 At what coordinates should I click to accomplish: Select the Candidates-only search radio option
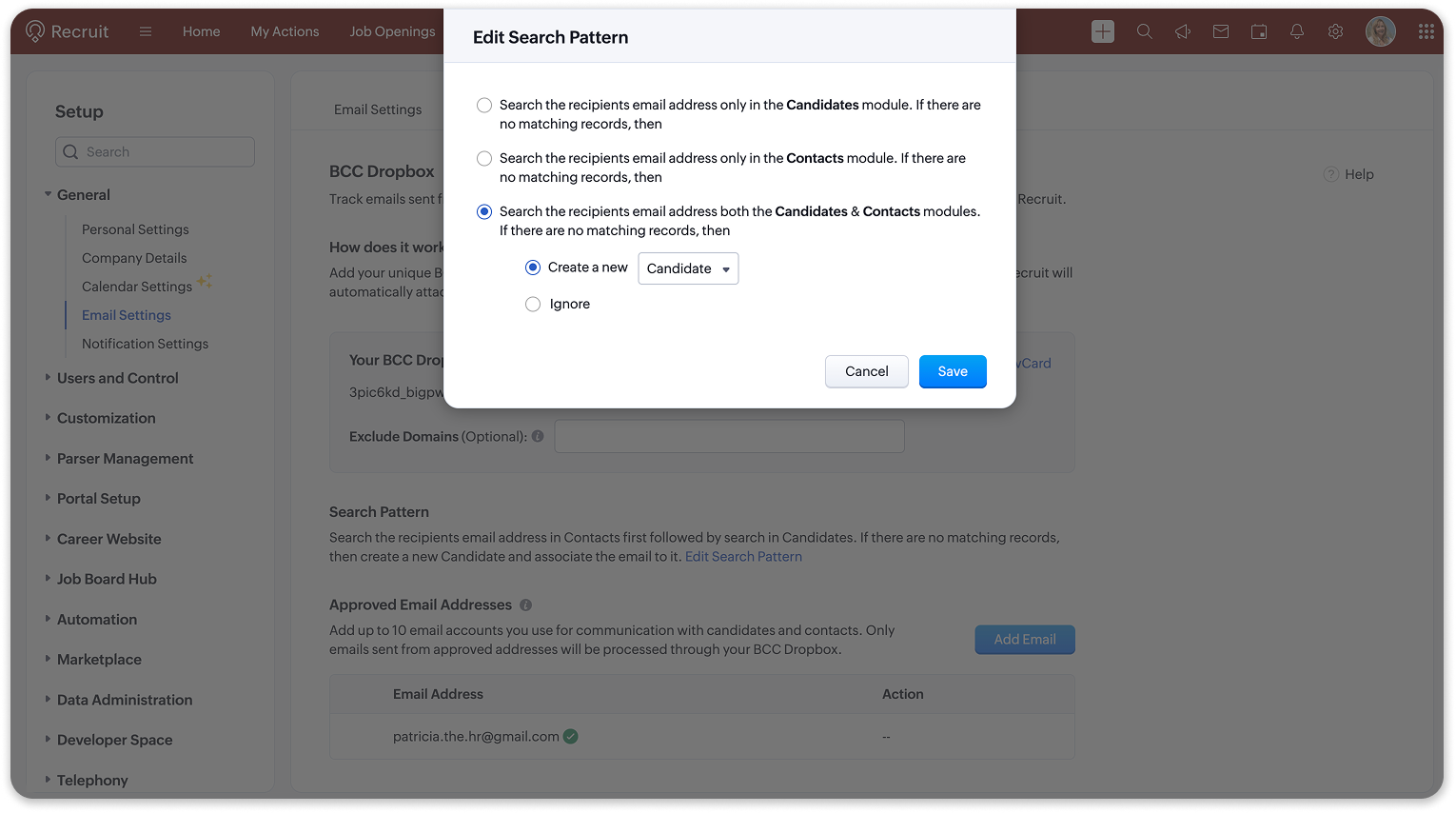pos(484,106)
